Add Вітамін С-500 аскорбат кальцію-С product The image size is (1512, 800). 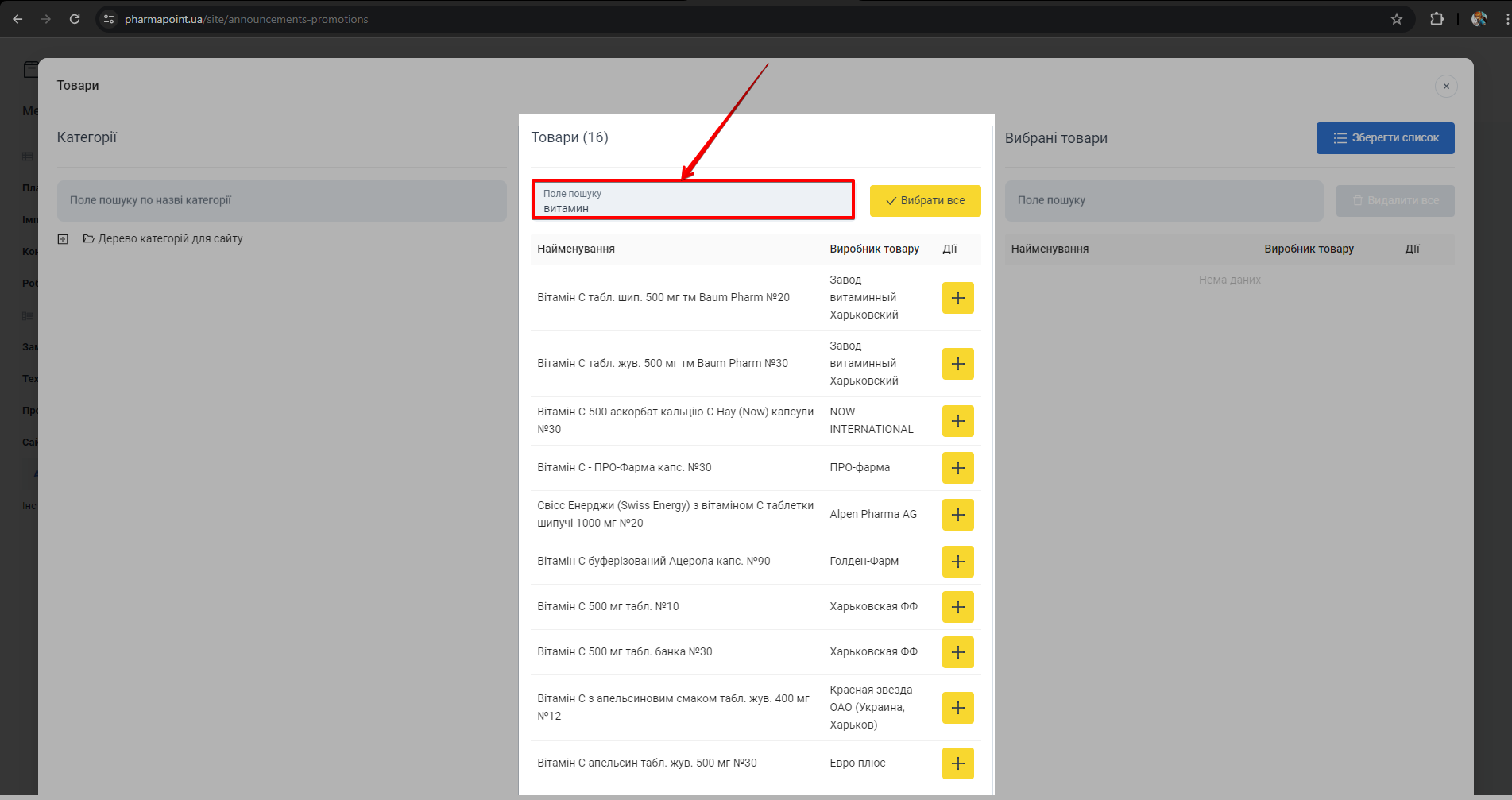(x=957, y=421)
